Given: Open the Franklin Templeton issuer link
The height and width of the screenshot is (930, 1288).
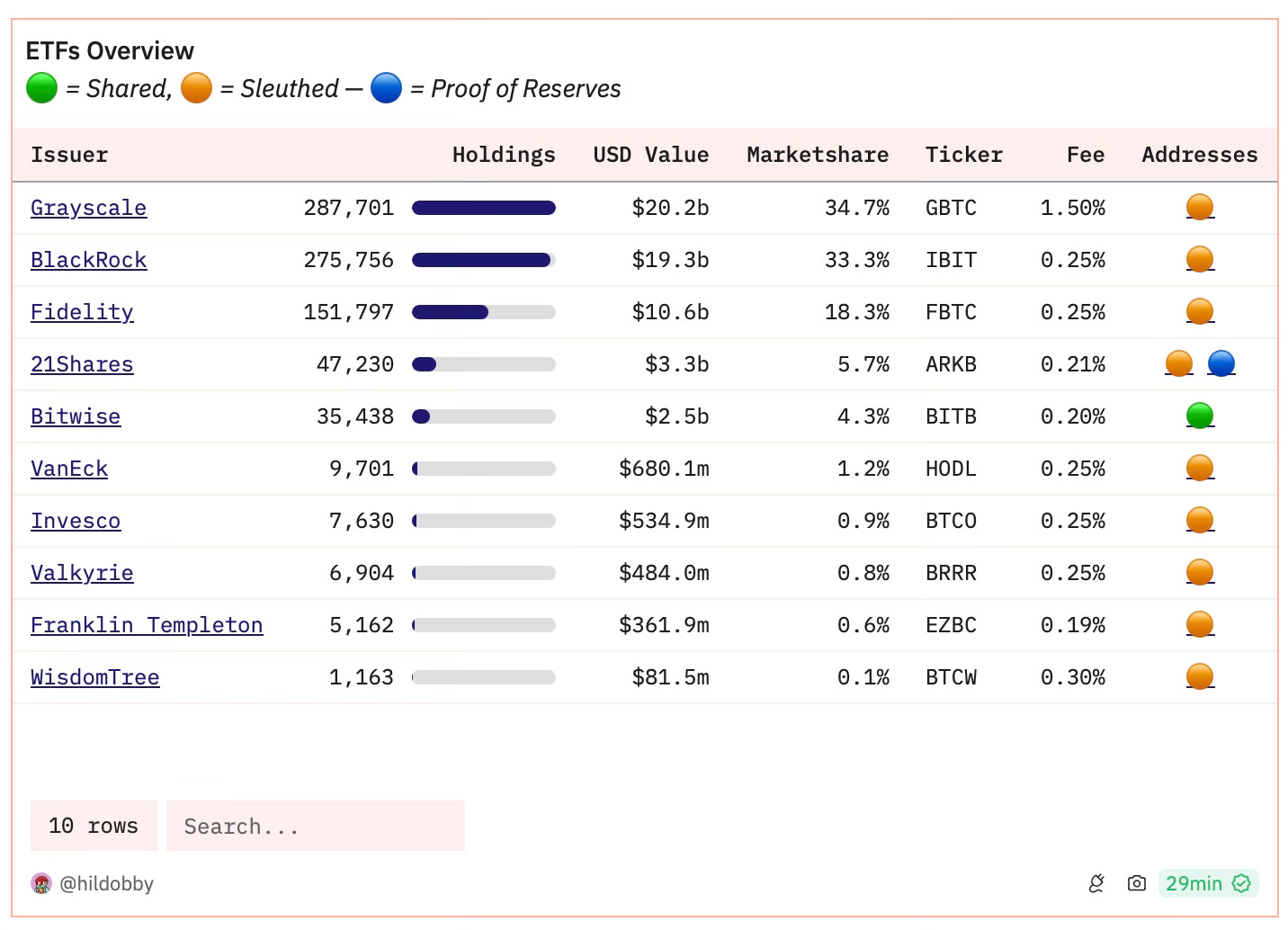Looking at the screenshot, I should (147, 625).
